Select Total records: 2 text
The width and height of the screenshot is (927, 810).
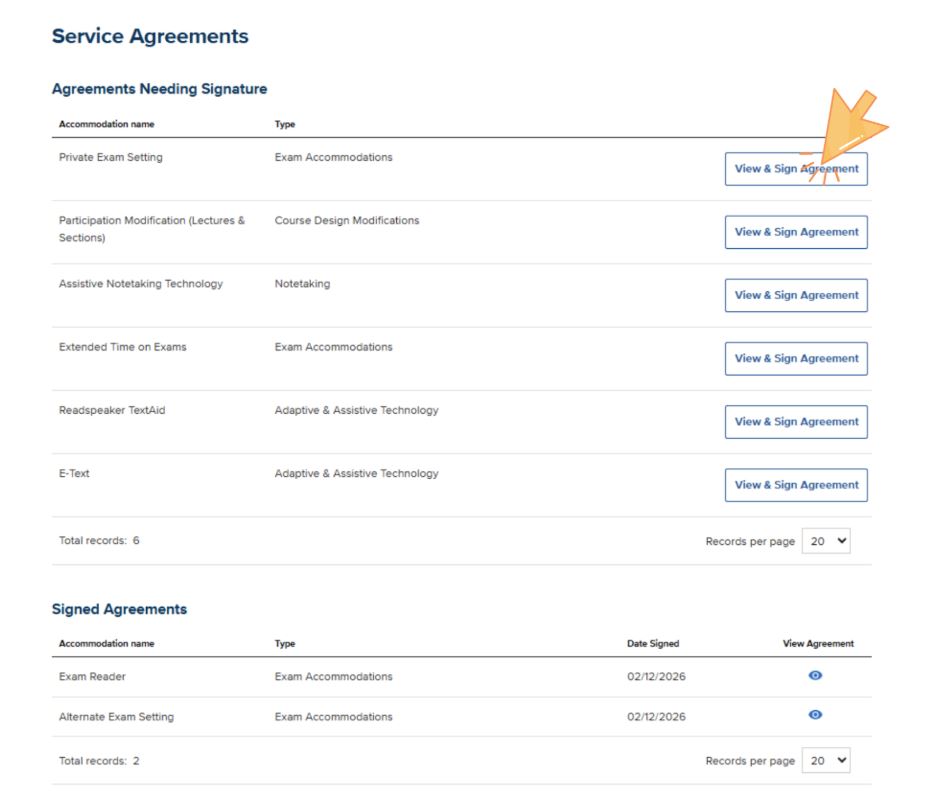99,761
